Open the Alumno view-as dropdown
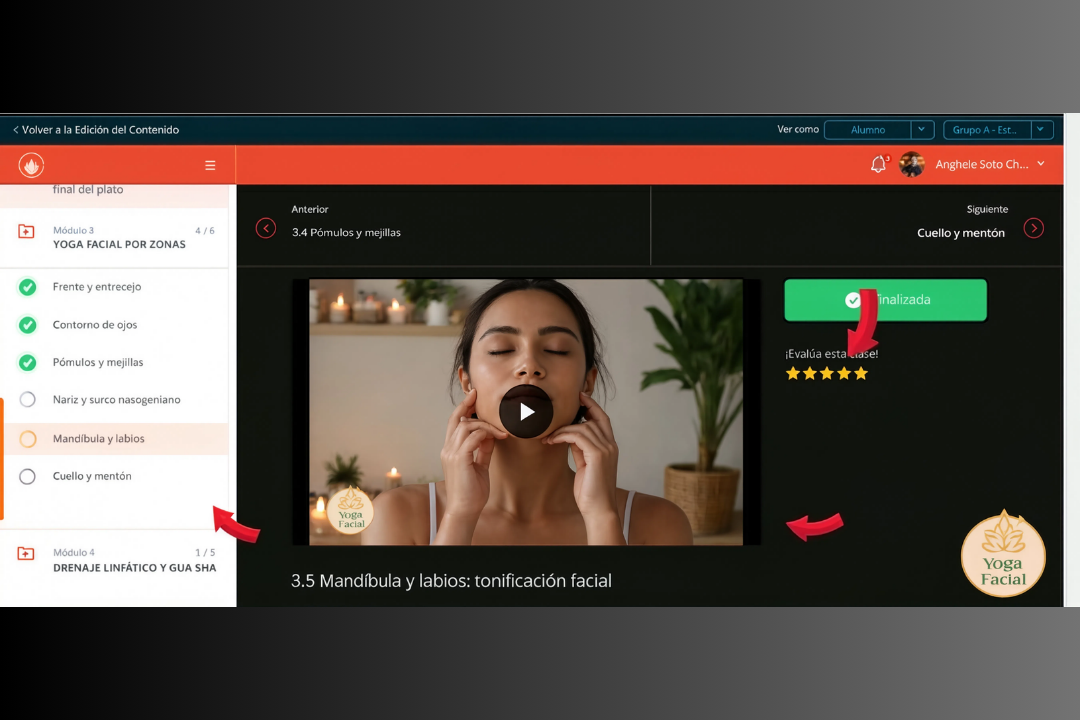 coord(879,130)
